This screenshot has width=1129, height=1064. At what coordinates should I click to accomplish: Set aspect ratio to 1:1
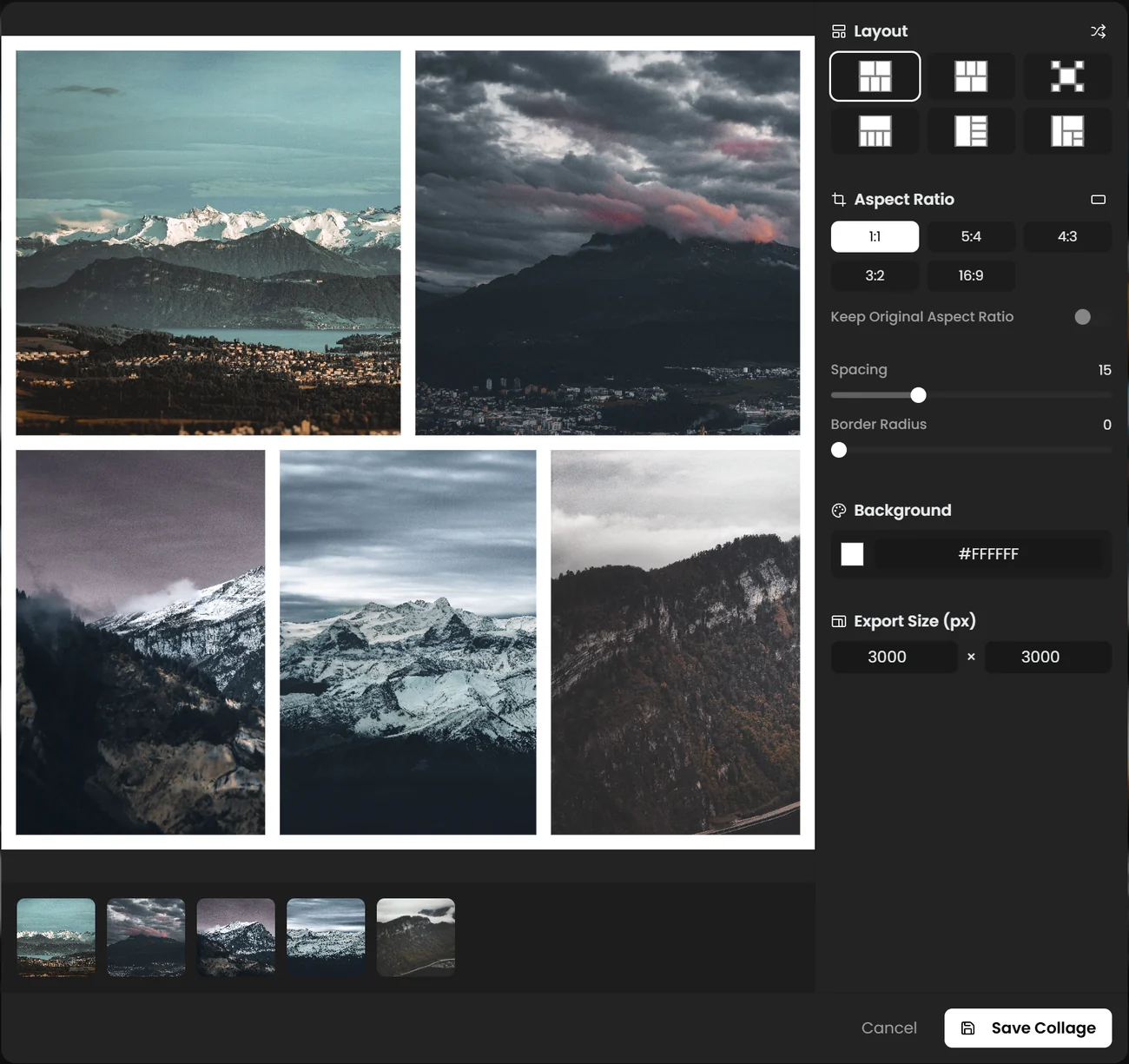[875, 236]
